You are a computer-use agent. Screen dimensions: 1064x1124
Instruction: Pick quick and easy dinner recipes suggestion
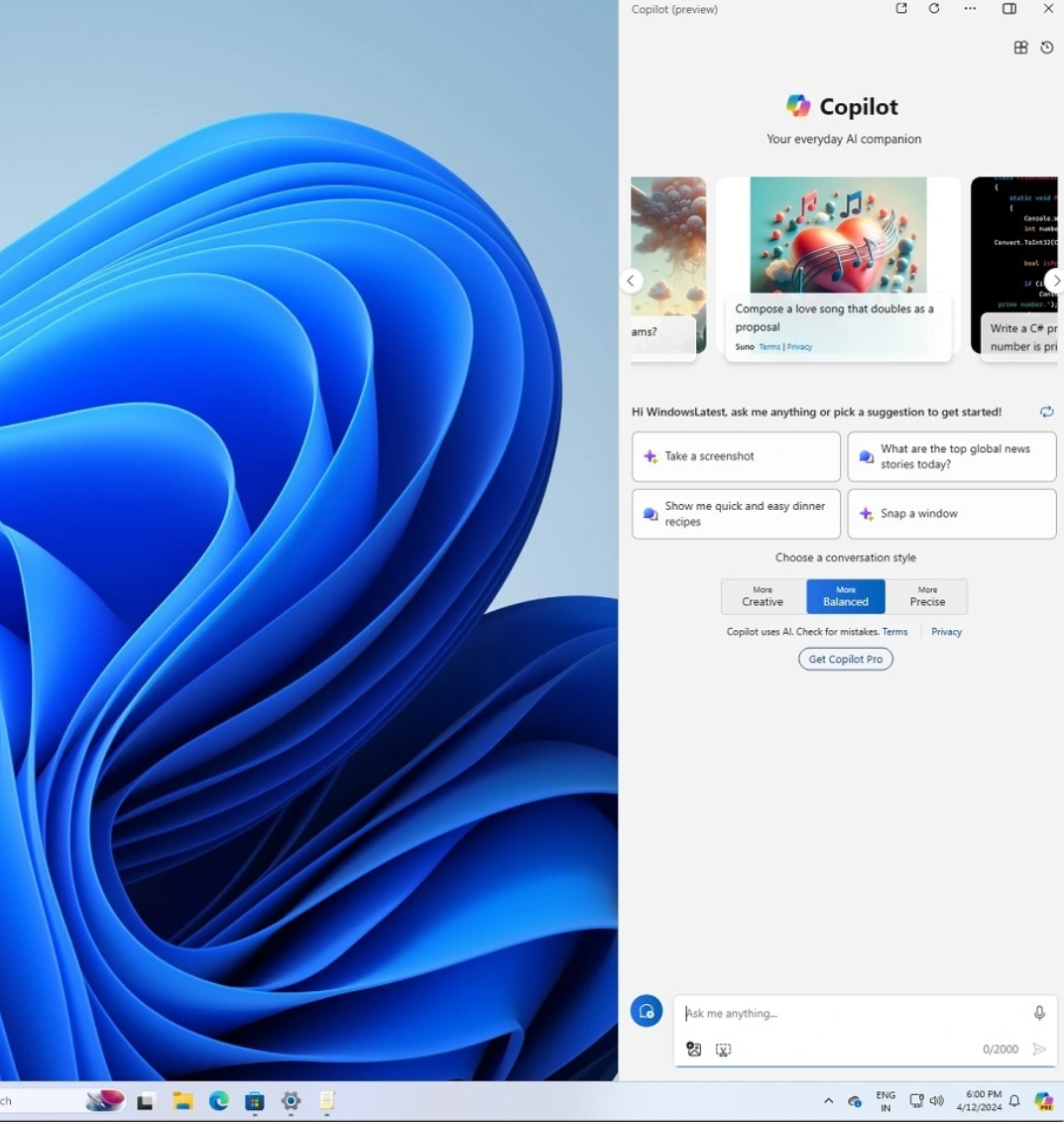[x=736, y=514]
